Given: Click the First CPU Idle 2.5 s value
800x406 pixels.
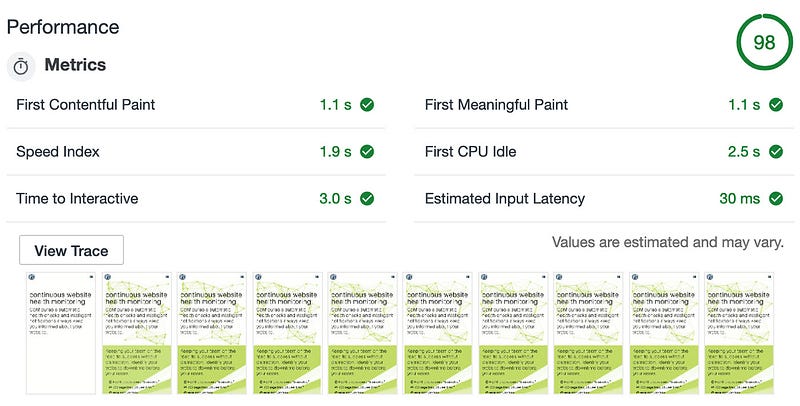Looking at the screenshot, I should tap(744, 151).
